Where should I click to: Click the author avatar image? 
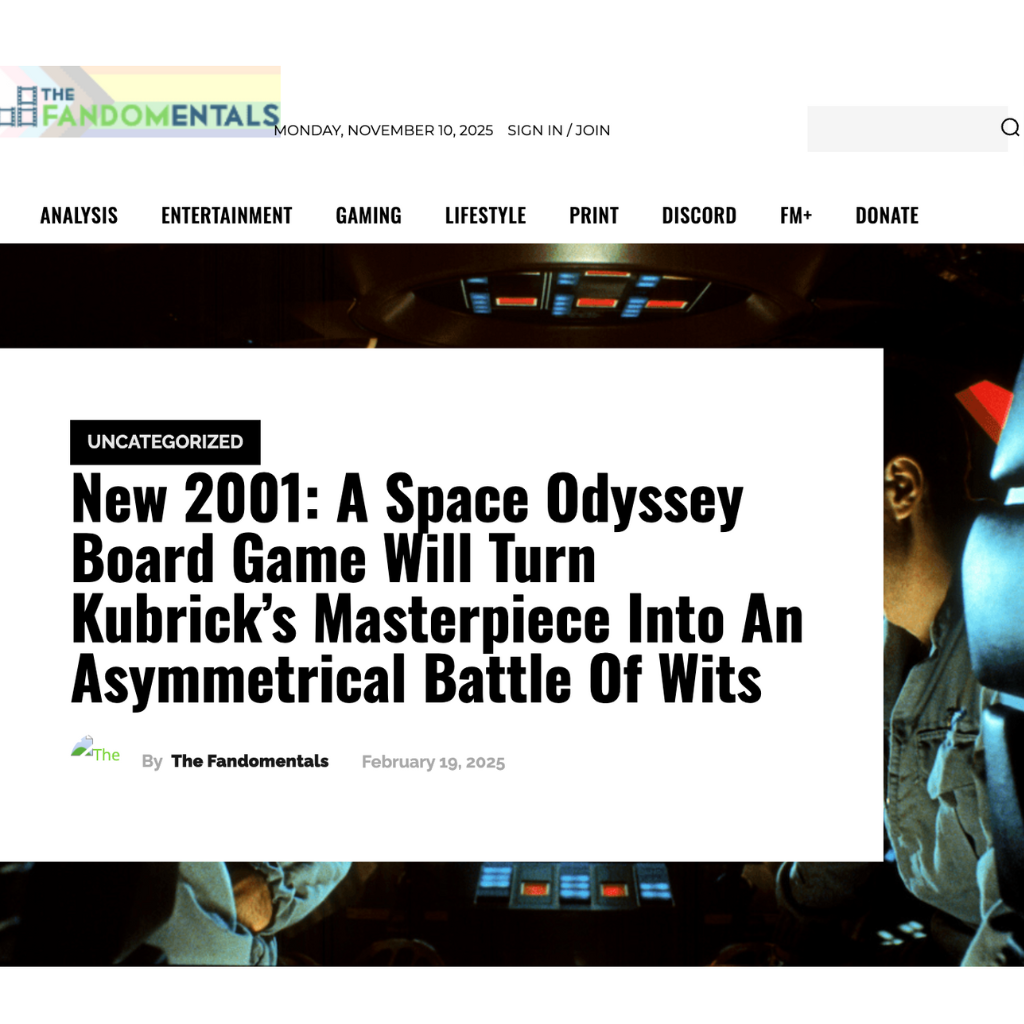95,752
